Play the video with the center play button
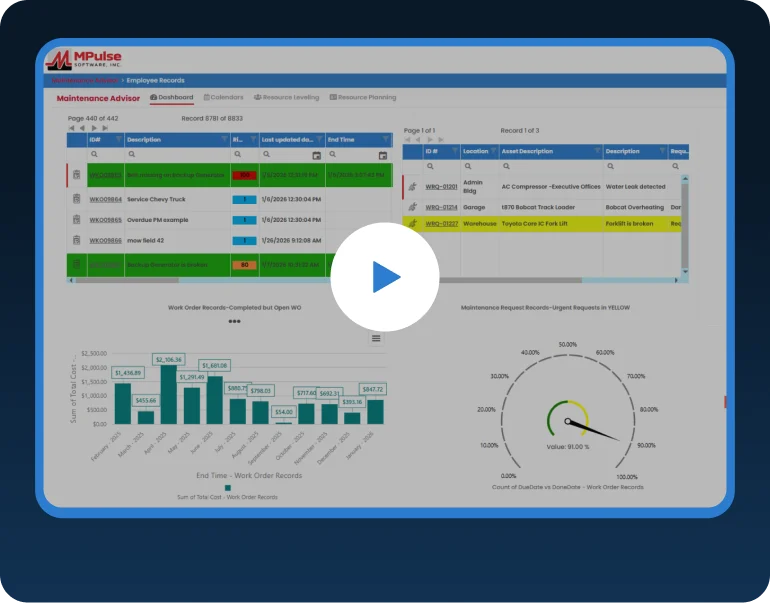This screenshot has height=603, width=770. coord(385,277)
